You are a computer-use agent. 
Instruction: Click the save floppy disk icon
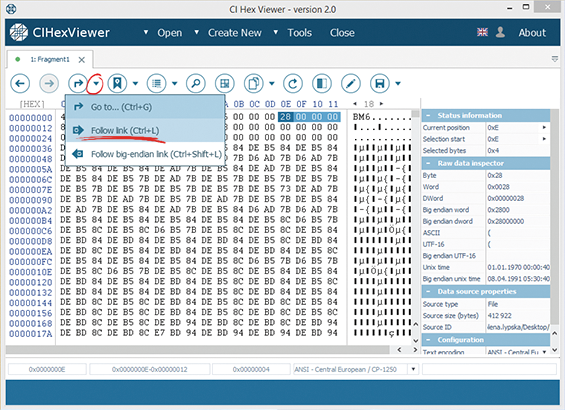(379, 84)
